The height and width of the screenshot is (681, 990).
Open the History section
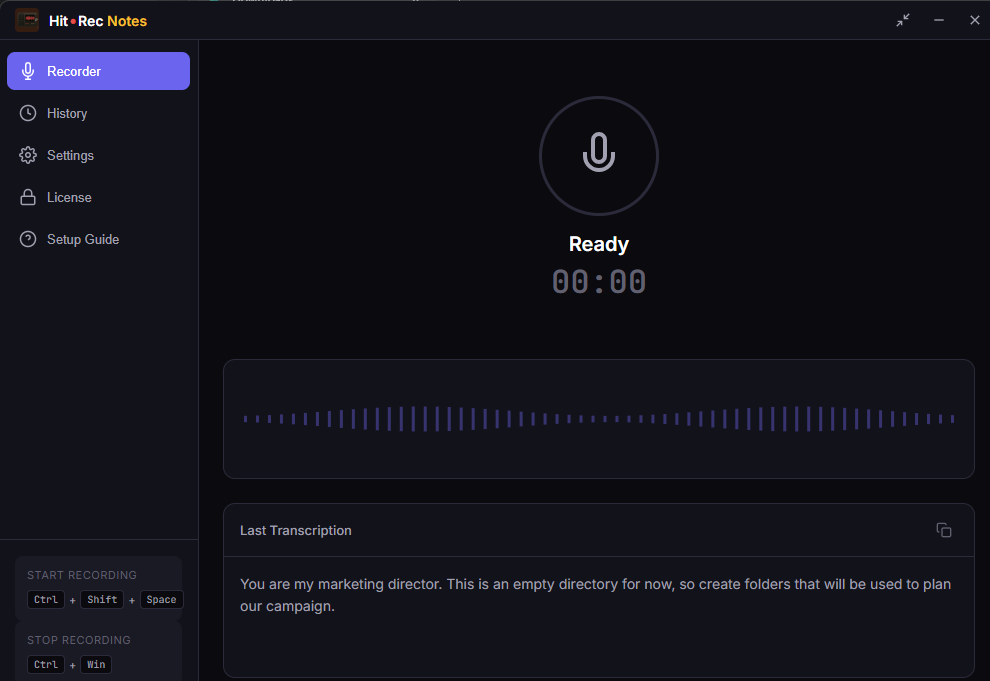coord(98,114)
